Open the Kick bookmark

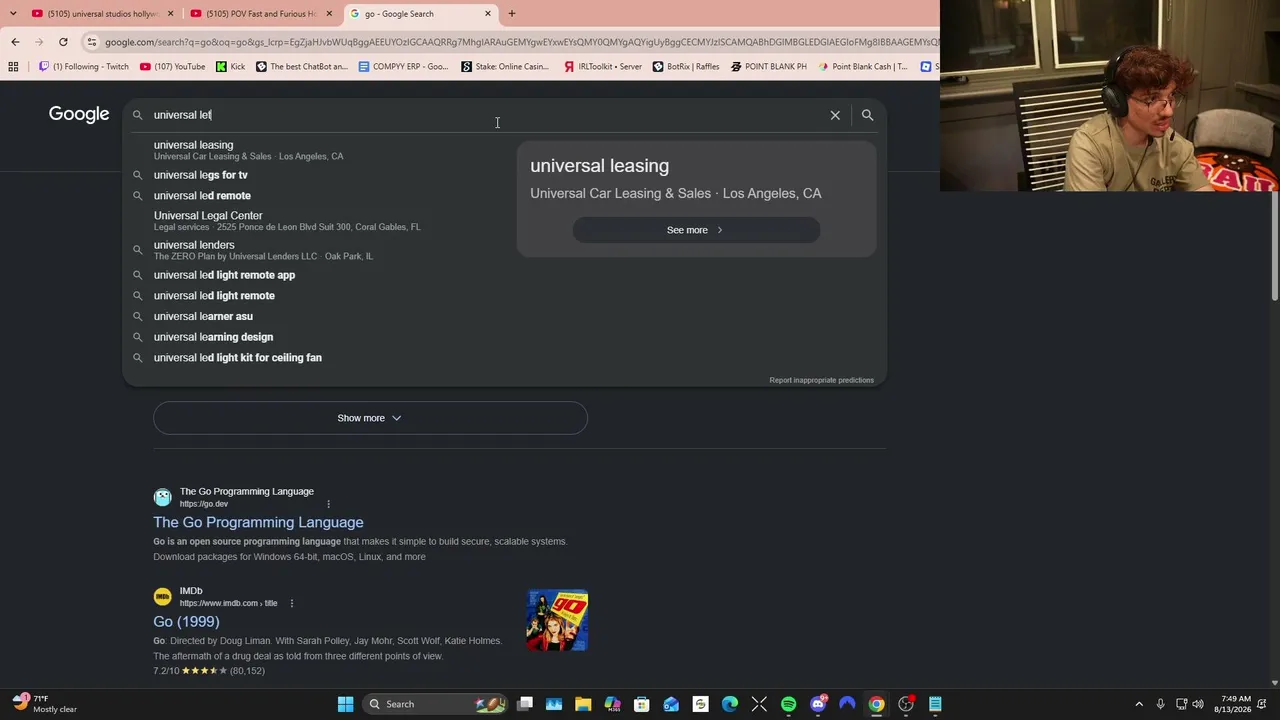(x=231, y=67)
